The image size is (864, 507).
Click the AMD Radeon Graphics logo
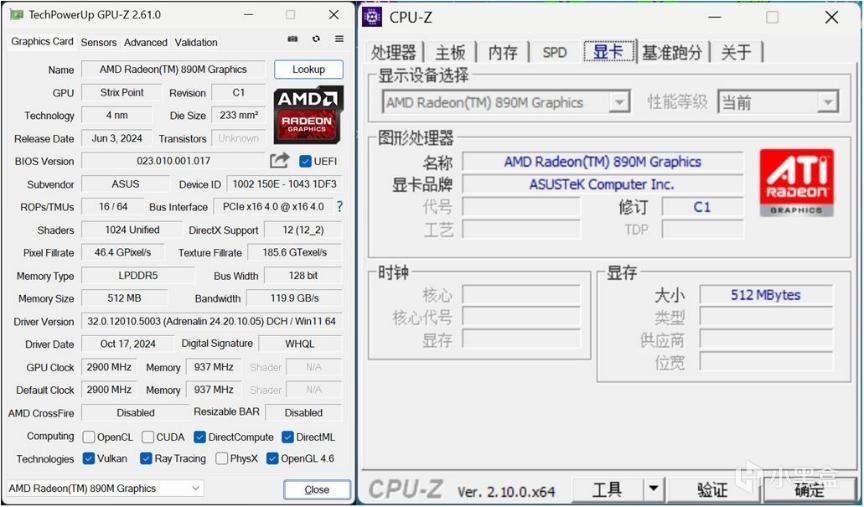[x=309, y=115]
